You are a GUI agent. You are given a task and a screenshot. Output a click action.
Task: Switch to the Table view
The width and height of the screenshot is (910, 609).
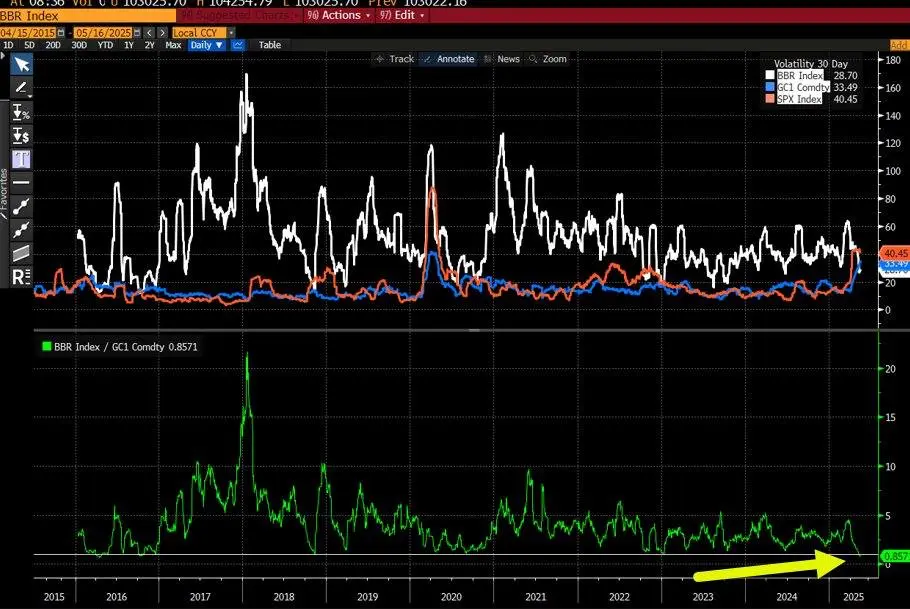coord(270,45)
